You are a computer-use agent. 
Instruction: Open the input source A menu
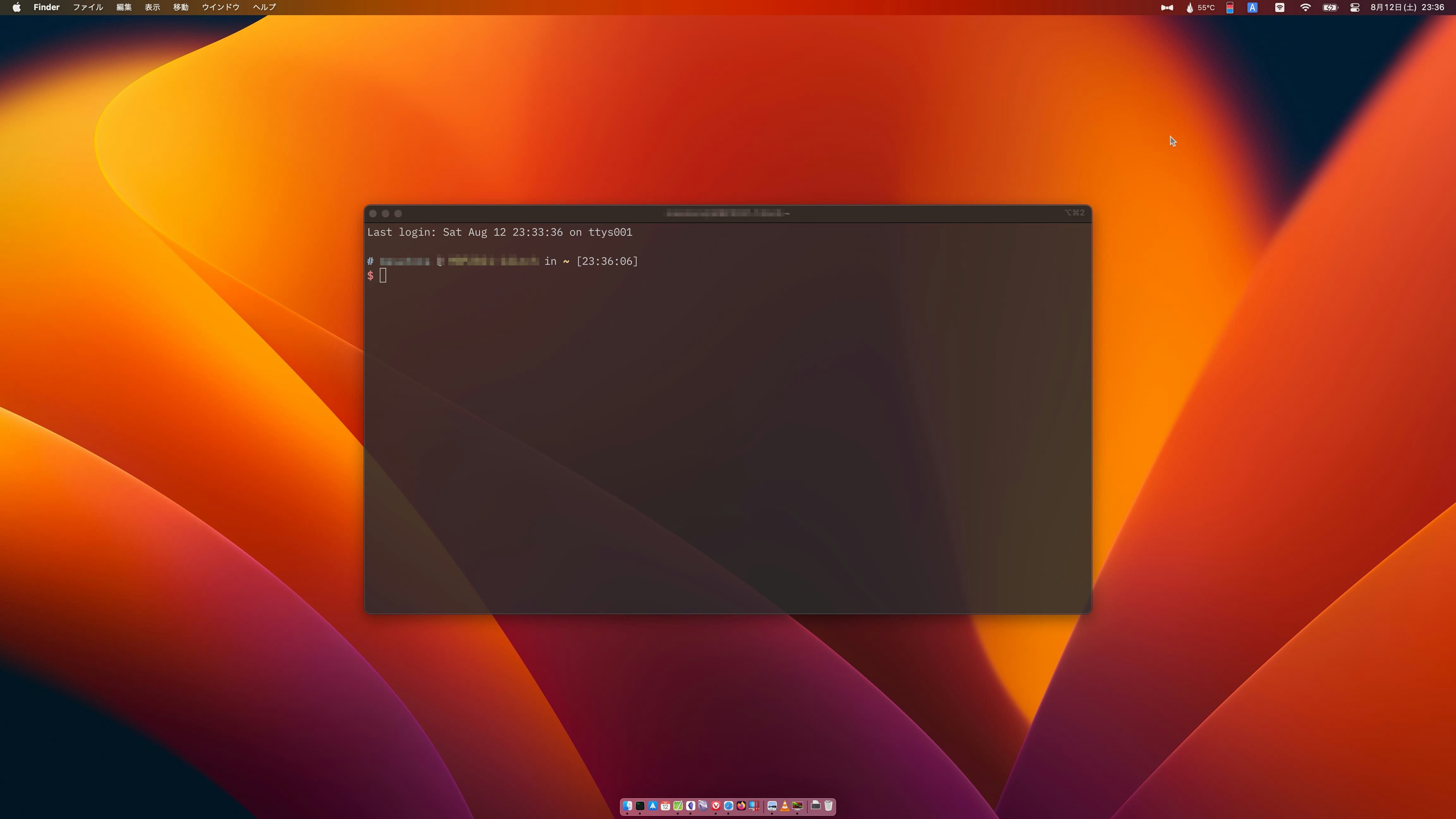(x=1253, y=7)
